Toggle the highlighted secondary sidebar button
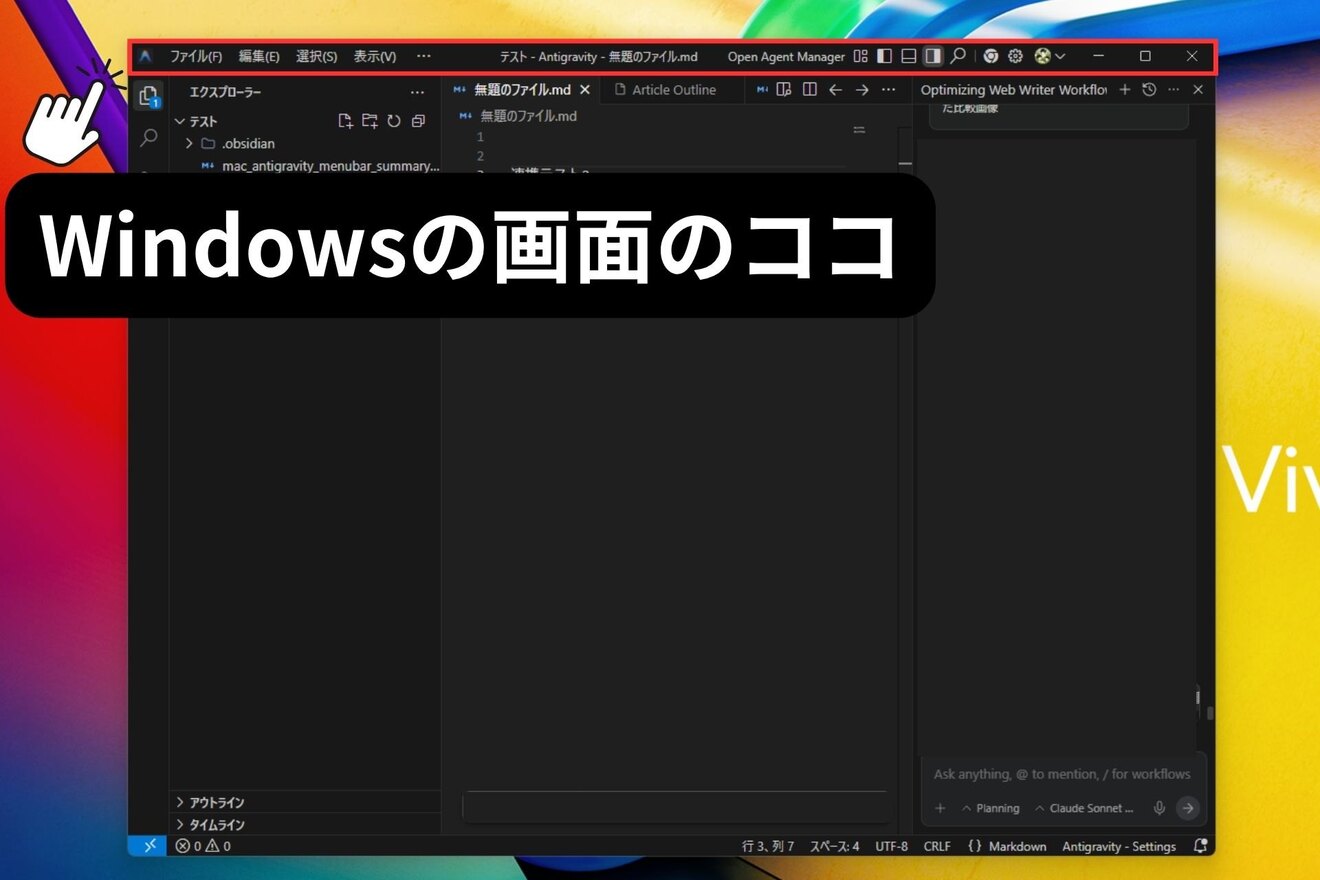Viewport: 1320px width, 880px height. [x=932, y=56]
